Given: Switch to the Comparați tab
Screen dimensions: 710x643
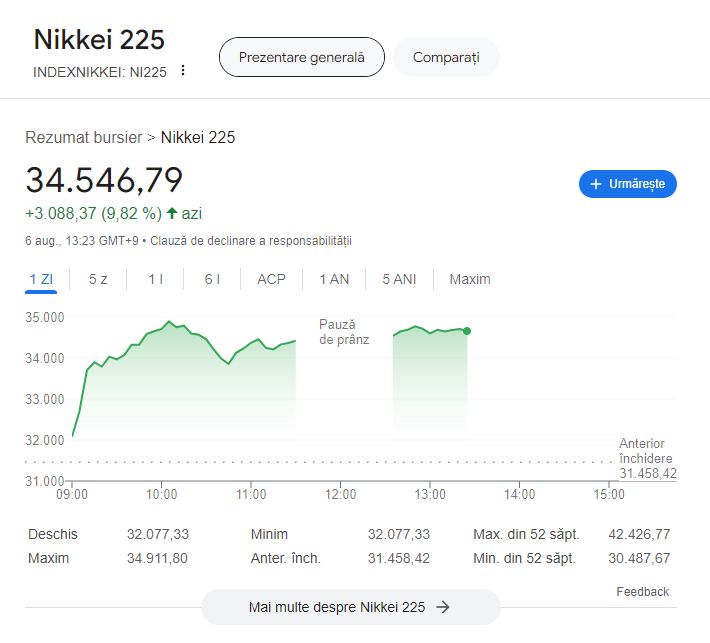Looking at the screenshot, I should point(446,57).
